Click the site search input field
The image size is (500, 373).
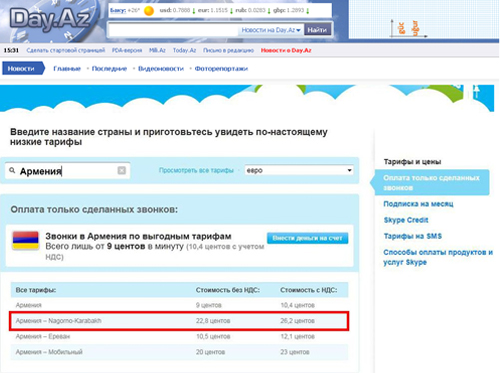[x=173, y=30]
